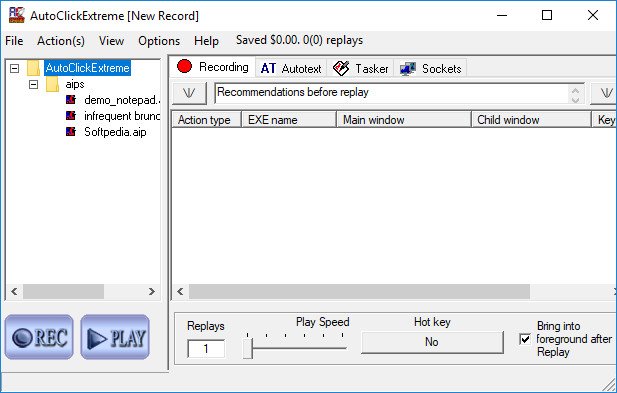Image resolution: width=617 pixels, height=393 pixels.
Task: Open the Autotext tab
Action: pyautogui.click(x=291, y=68)
